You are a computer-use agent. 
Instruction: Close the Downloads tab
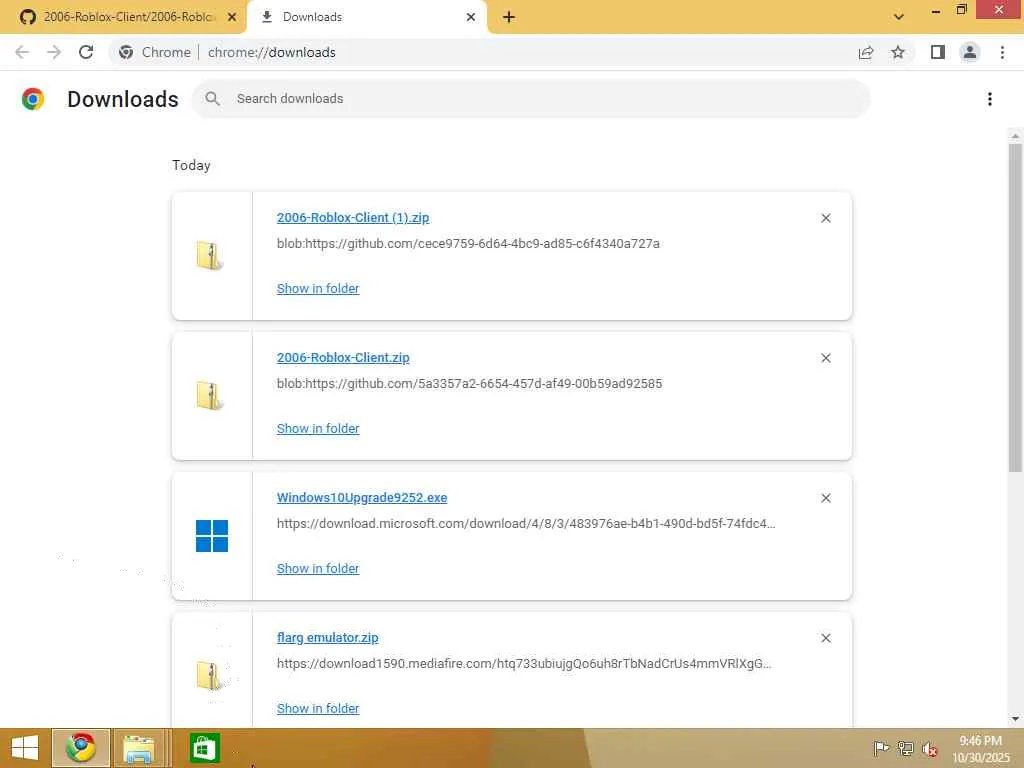[471, 17]
